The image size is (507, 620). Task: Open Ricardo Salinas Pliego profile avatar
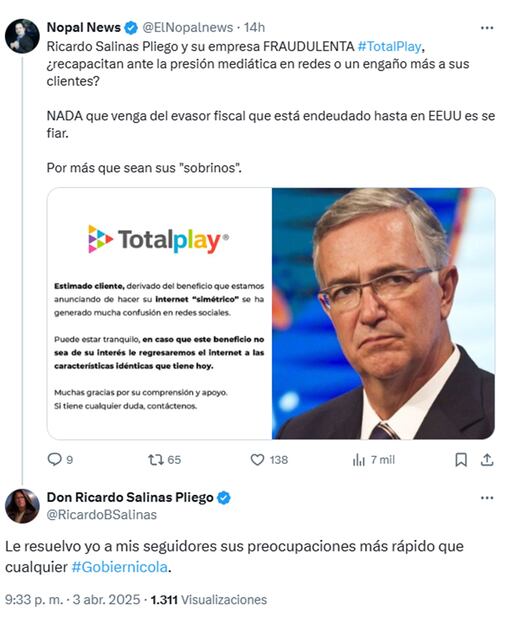point(22,506)
